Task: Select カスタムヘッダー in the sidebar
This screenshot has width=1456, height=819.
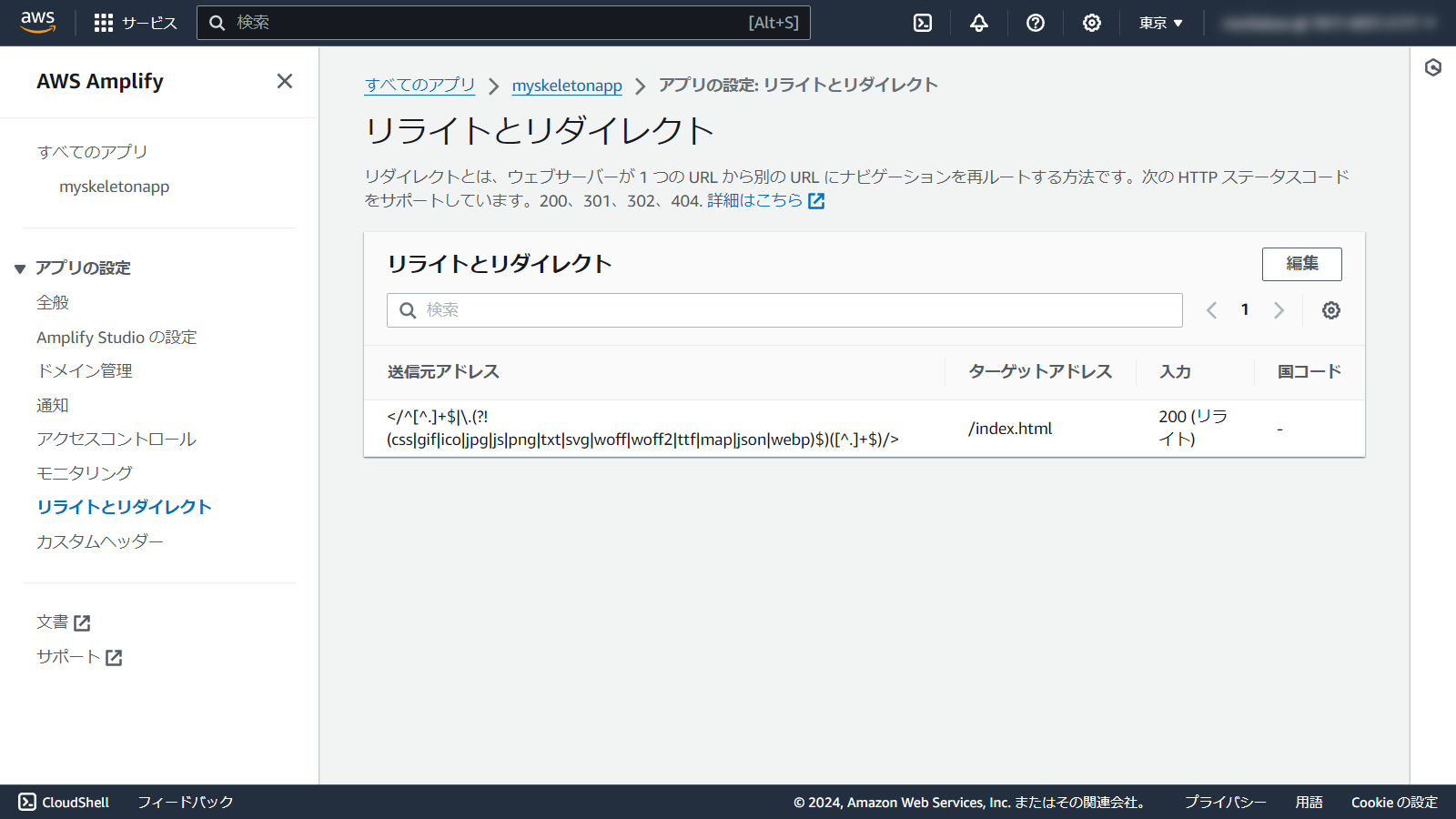Action: point(100,541)
